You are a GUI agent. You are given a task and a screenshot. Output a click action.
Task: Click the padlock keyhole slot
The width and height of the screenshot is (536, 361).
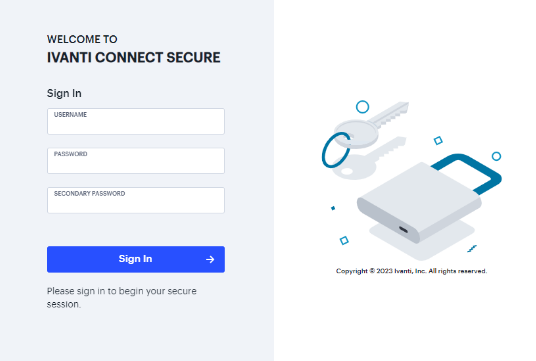click(403, 229)
